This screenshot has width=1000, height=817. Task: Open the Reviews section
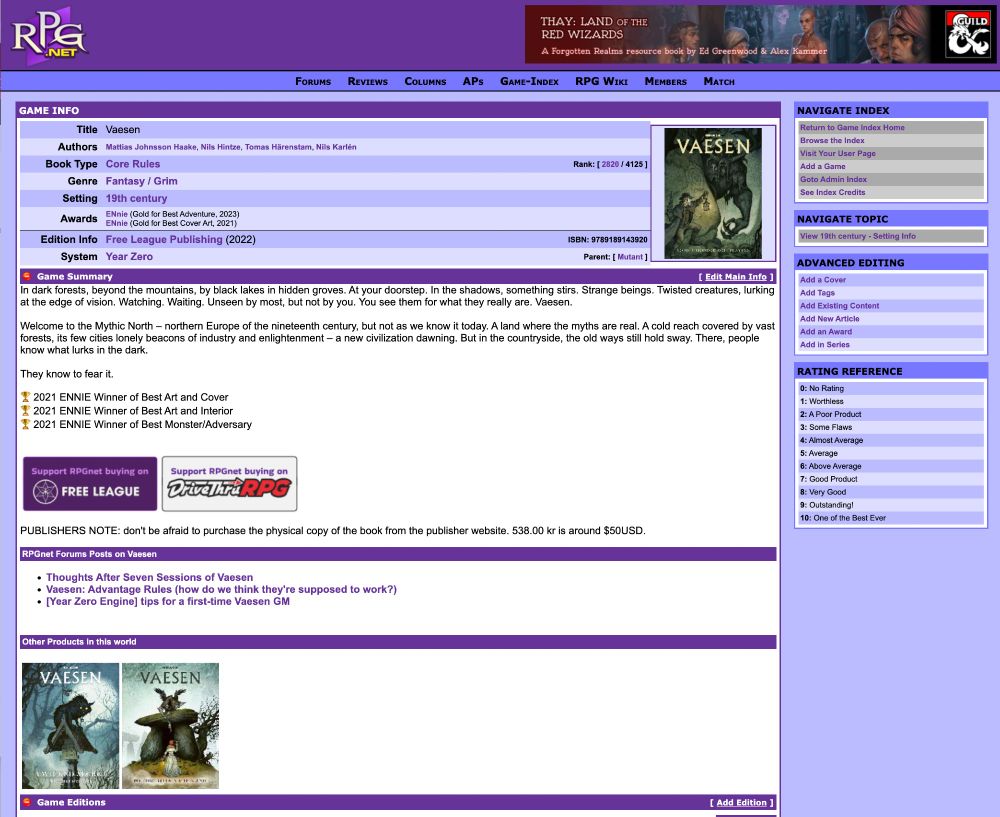tap(367, 82)
